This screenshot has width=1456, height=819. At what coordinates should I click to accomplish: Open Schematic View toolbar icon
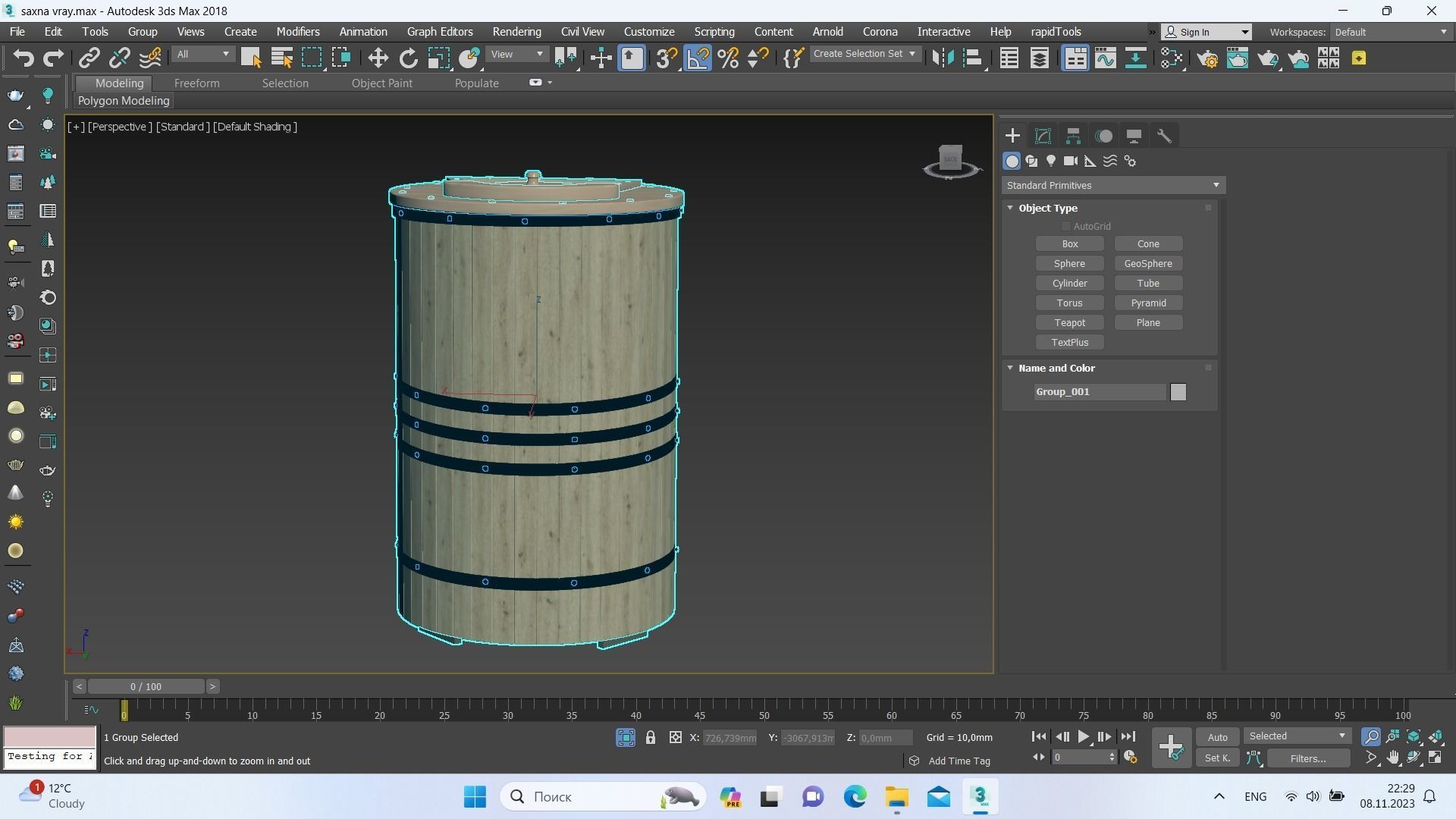pyautogui.click(x=1135, y=58)
